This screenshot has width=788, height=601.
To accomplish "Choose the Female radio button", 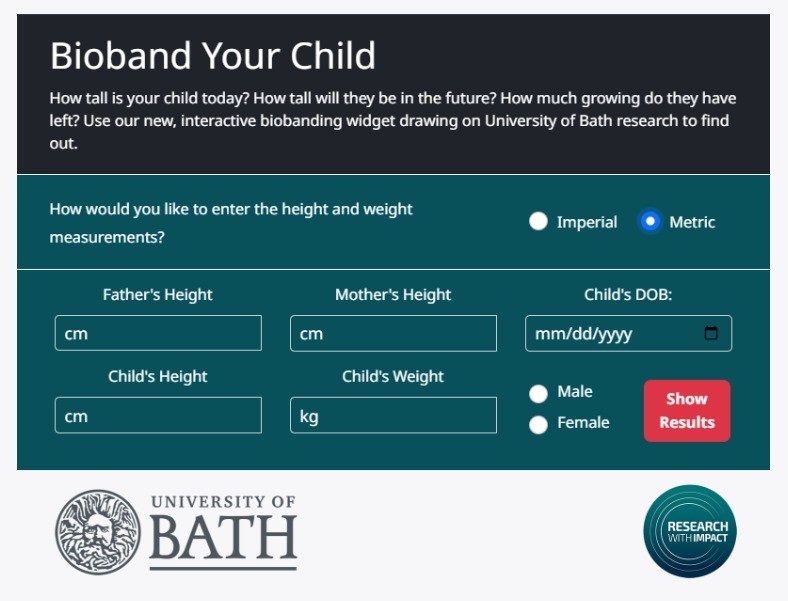I will [538, 424].
